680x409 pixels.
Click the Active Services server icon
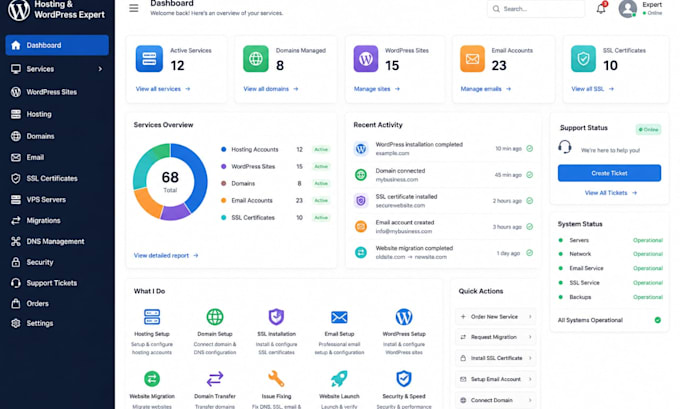pyautogui.click(x=149, y=59)
